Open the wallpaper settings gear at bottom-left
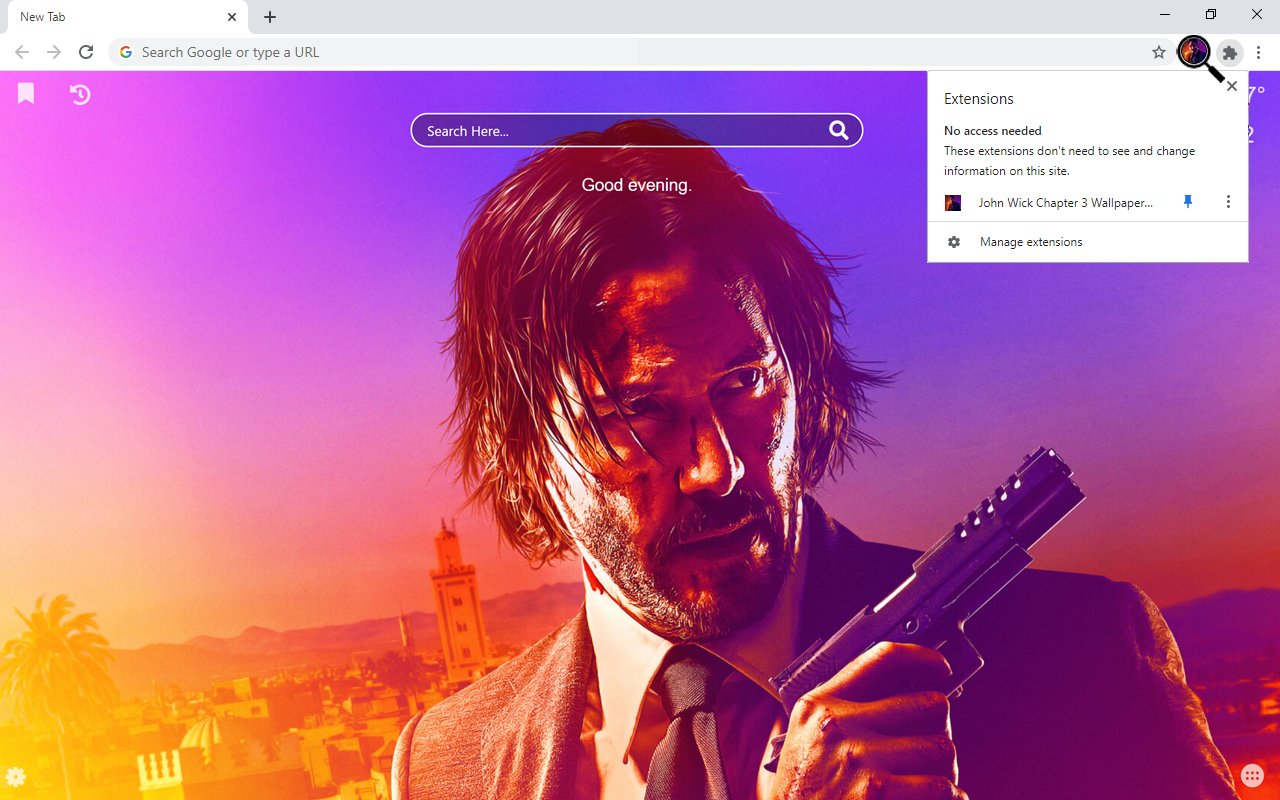Image resolution: width=1280 pixels, height=800 pixels. [16, 777]
